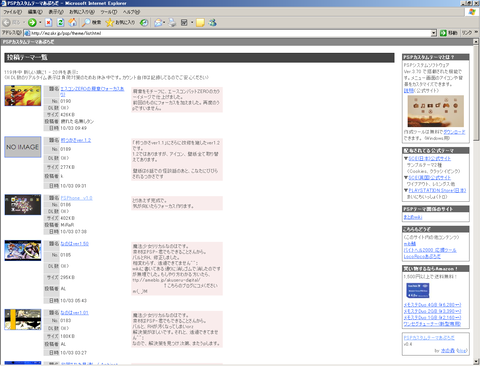This screenshot has height=384, width=480.
Task: Follow the PLAYSTATION Store sidebar link
Action: click(437, 190)
